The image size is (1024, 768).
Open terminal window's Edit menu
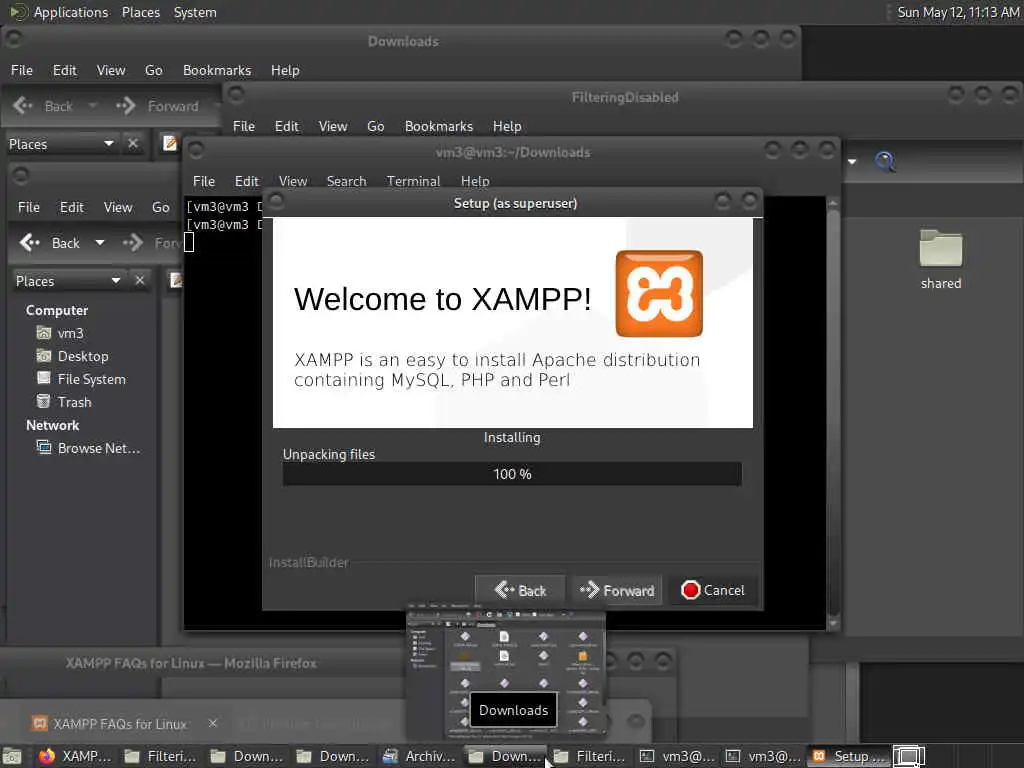tap(246, 182)
